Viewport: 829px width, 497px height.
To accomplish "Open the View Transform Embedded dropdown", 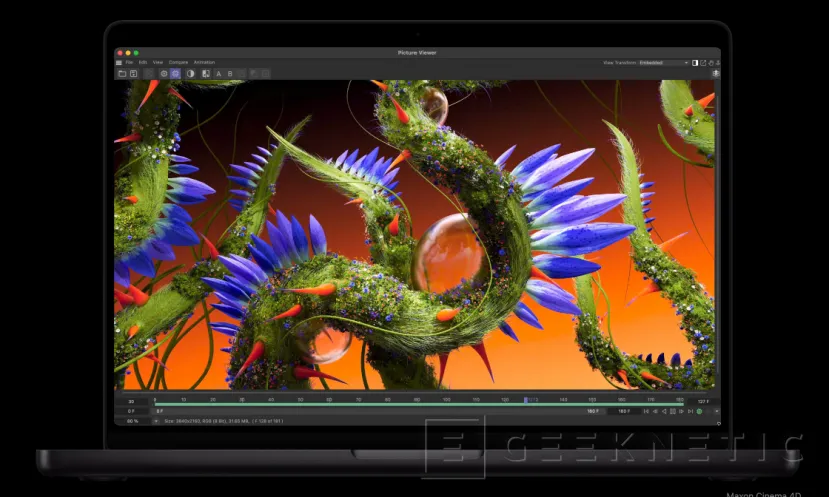I will (x=664, y=62).
